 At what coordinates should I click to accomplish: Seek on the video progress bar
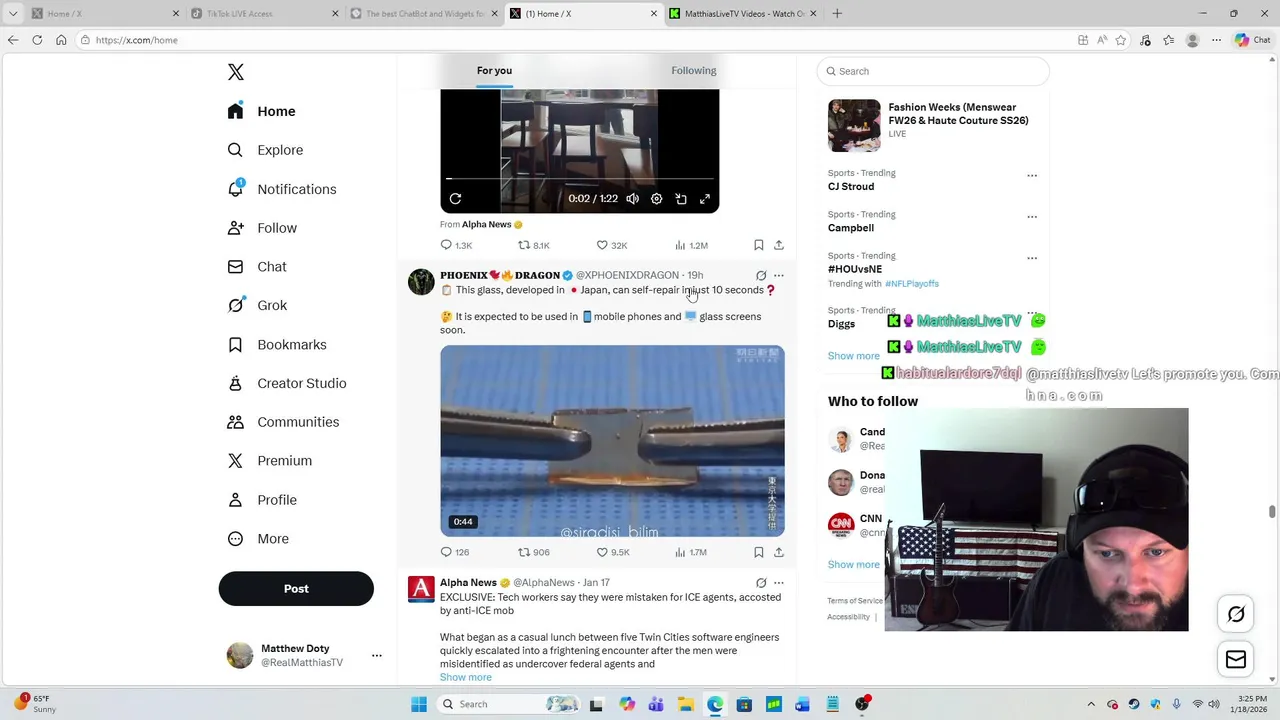coord(580,179)
